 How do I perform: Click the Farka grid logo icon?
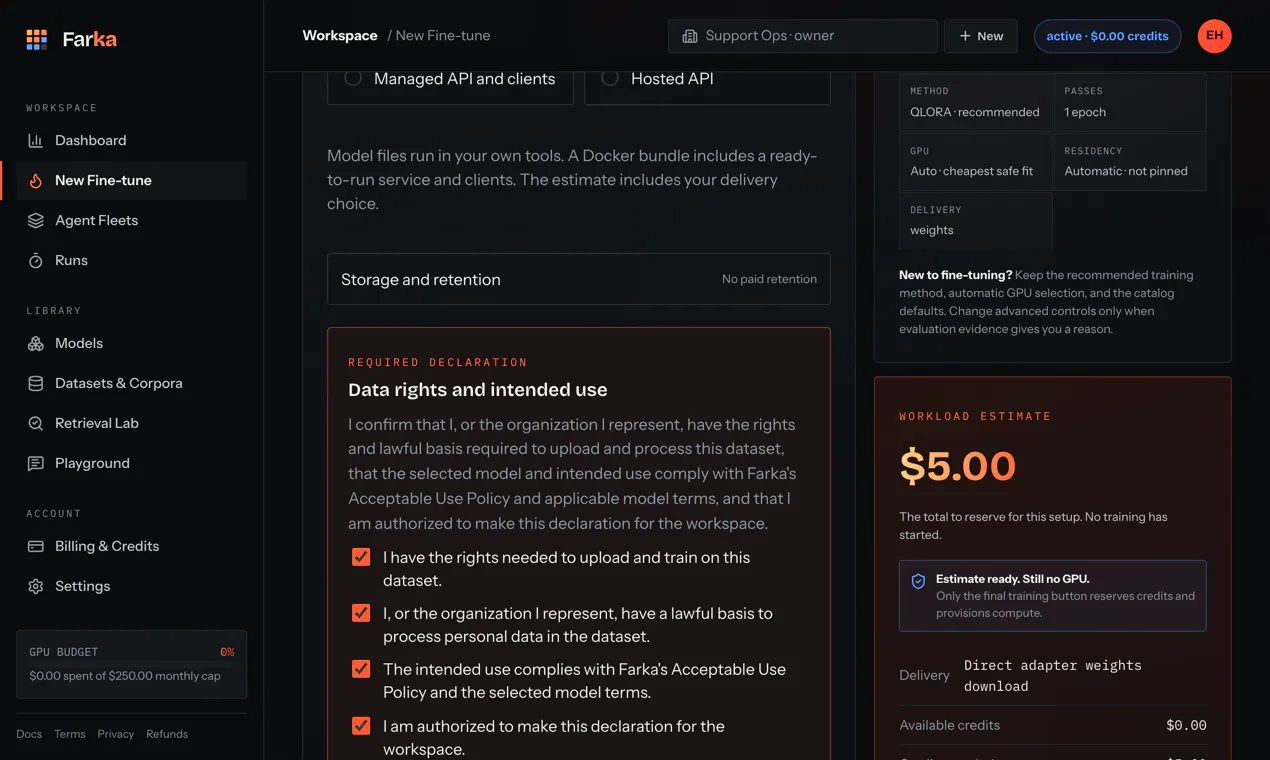click(37, 40)
